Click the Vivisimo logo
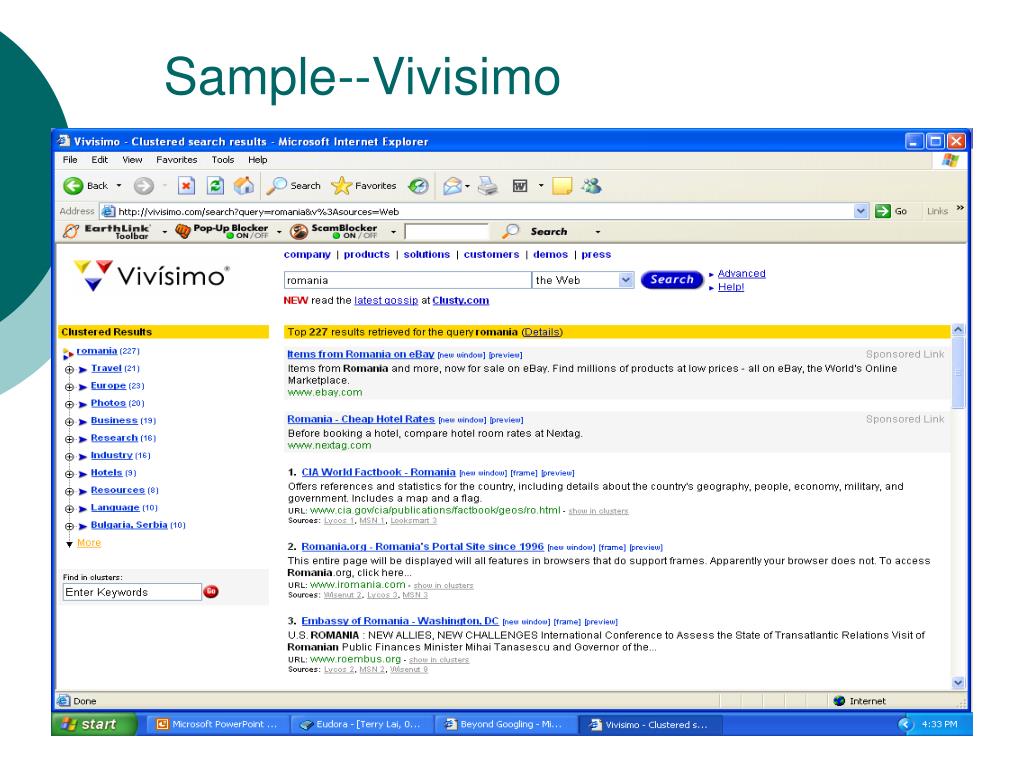 coord(152,276)
